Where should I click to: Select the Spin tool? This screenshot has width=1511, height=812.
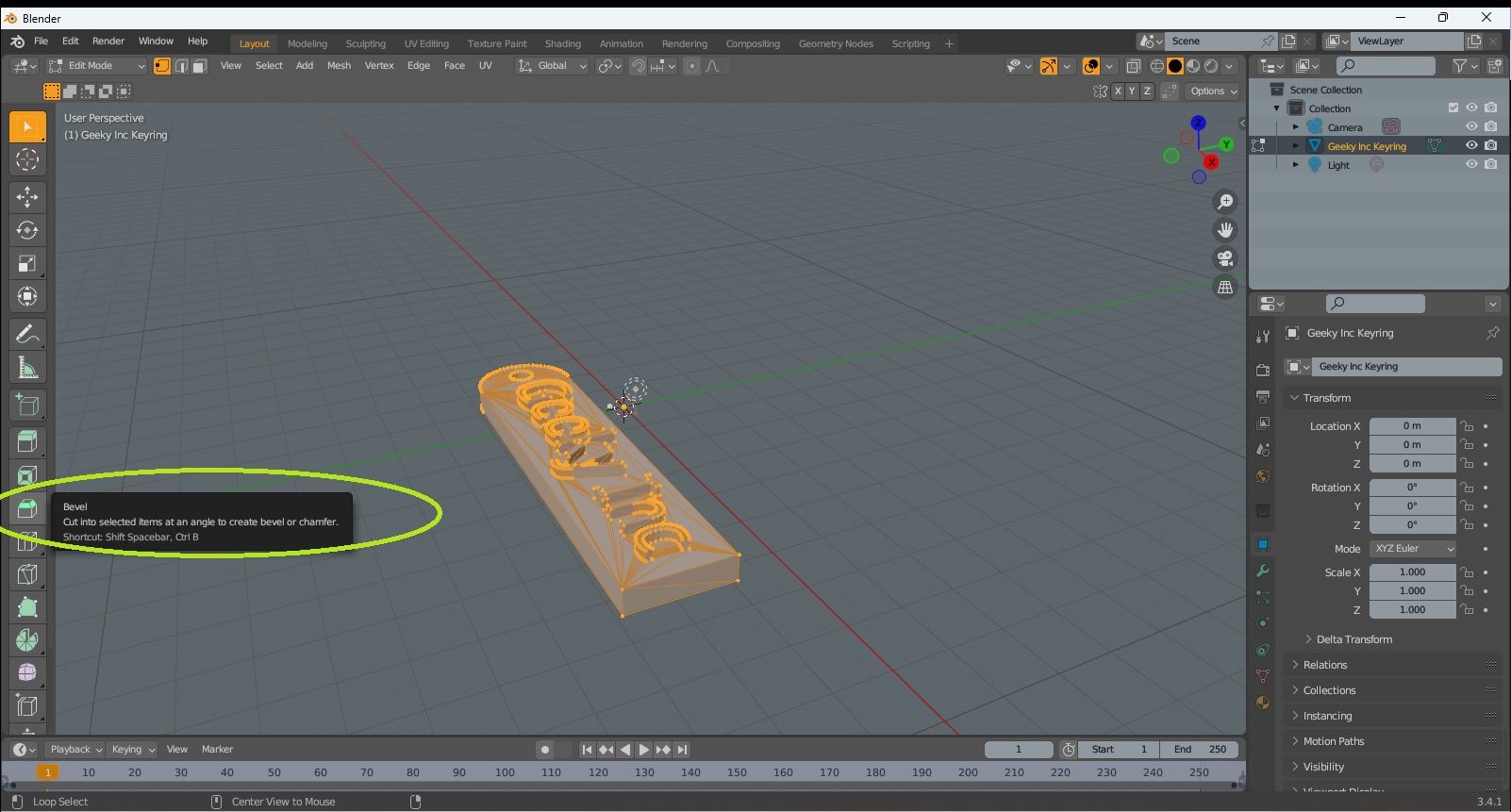point(27,640)
